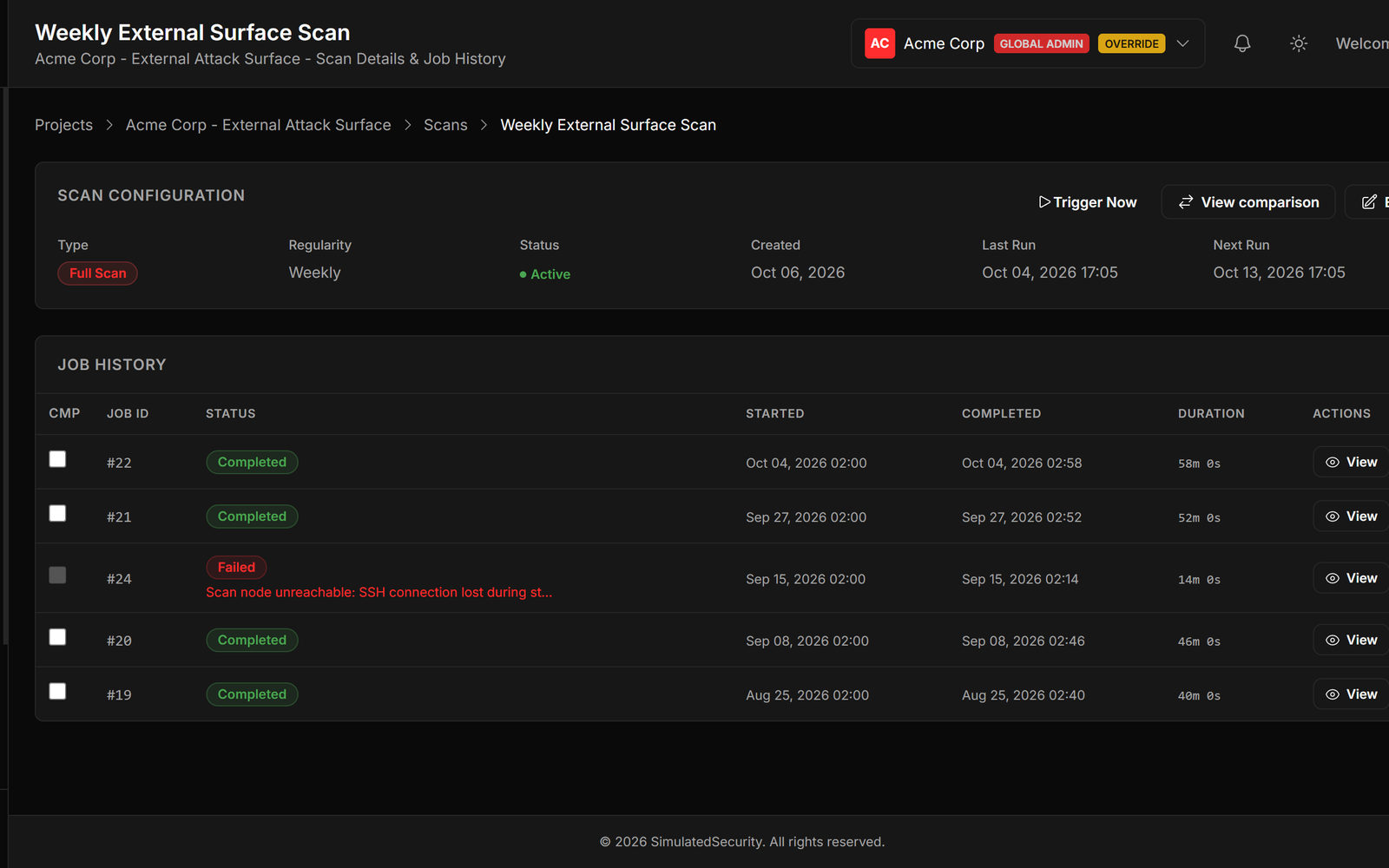
Task: Go to Projects breadcrumb
Action: click(x=63, y=125)
